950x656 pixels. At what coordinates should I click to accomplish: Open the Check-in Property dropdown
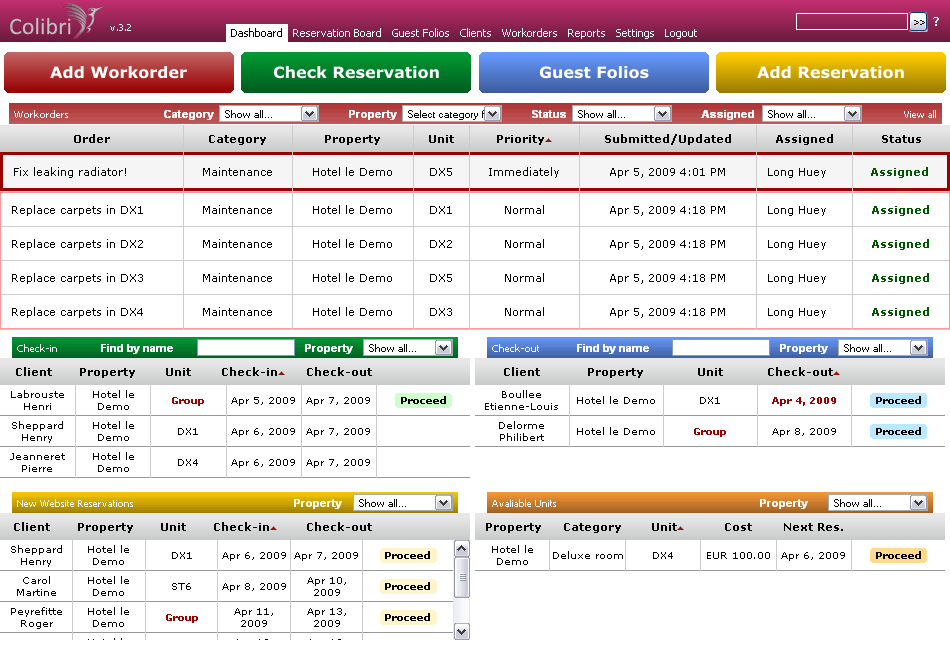[x=408, y=348]
